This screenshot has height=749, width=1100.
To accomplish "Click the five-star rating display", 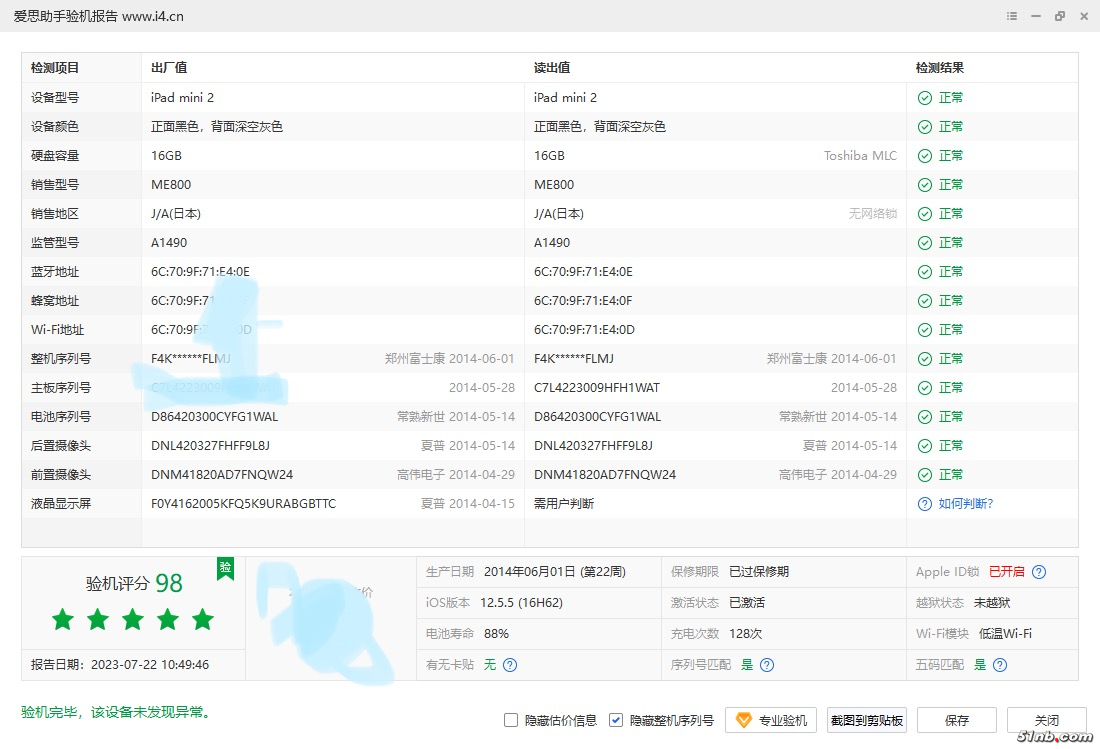I will coord(133,620).
